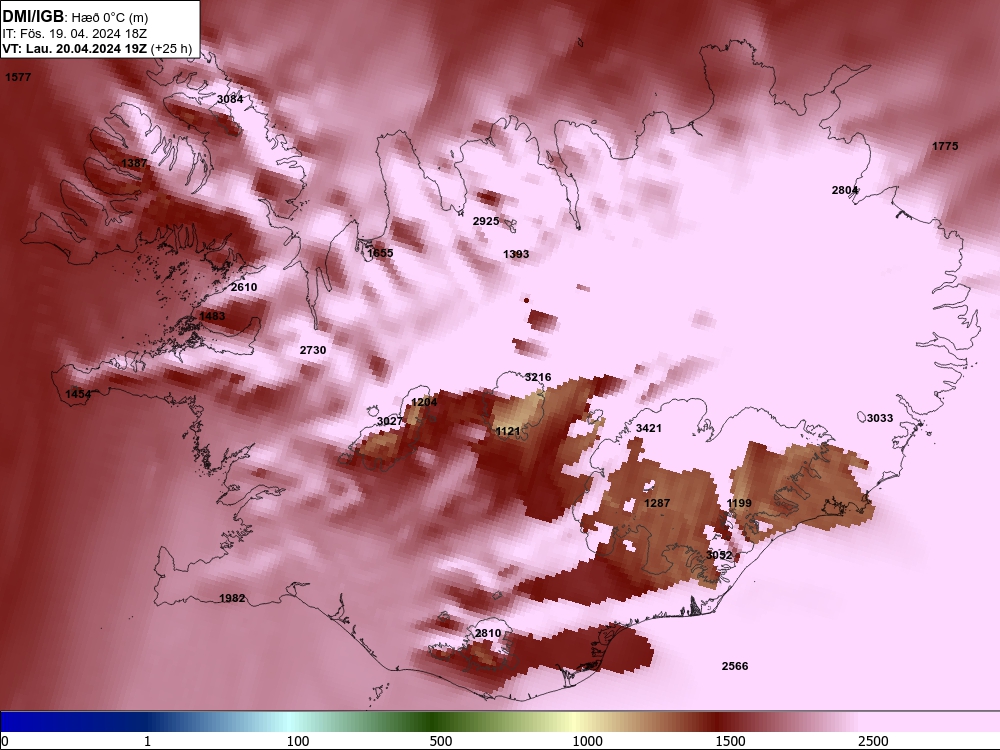Click the color scale label 2500
Viewport: 1000px width, 750px height.
pos(873,741)
